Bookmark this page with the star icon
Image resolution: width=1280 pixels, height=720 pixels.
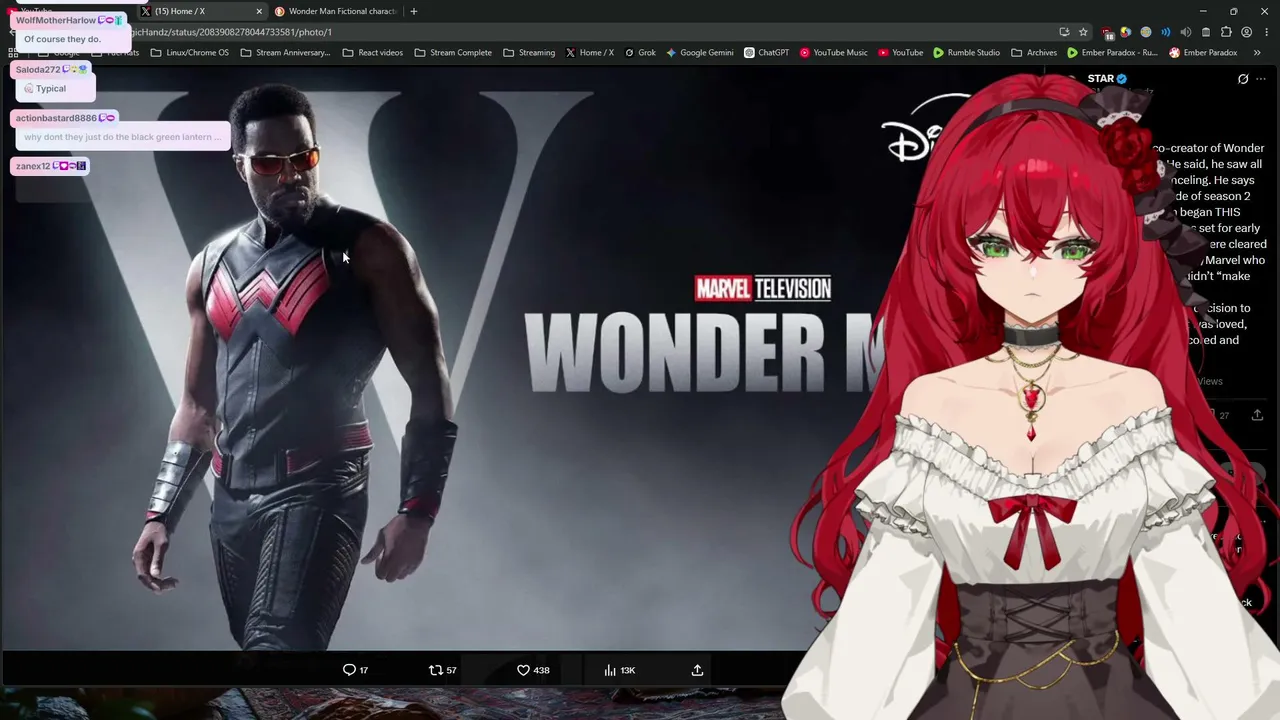(x=1083, y=32)
